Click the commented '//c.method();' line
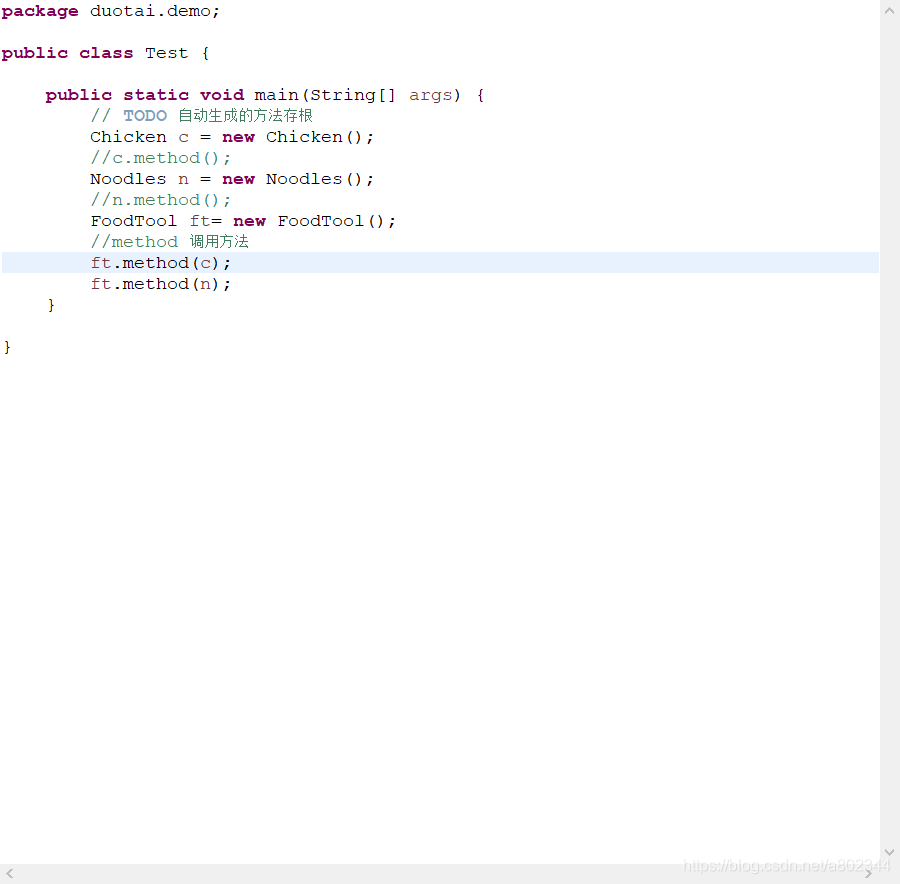The width and height of the screenshot is (900, 884). click(161, 158)
